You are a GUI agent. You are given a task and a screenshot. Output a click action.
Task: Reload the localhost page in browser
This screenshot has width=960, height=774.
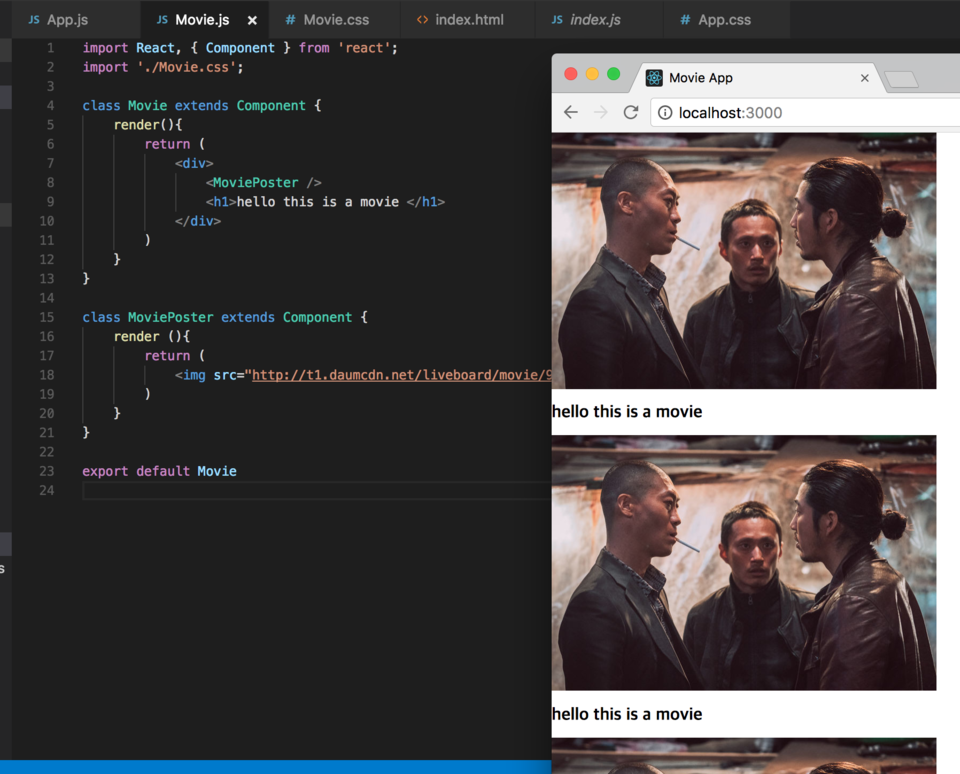coord(631,112)
